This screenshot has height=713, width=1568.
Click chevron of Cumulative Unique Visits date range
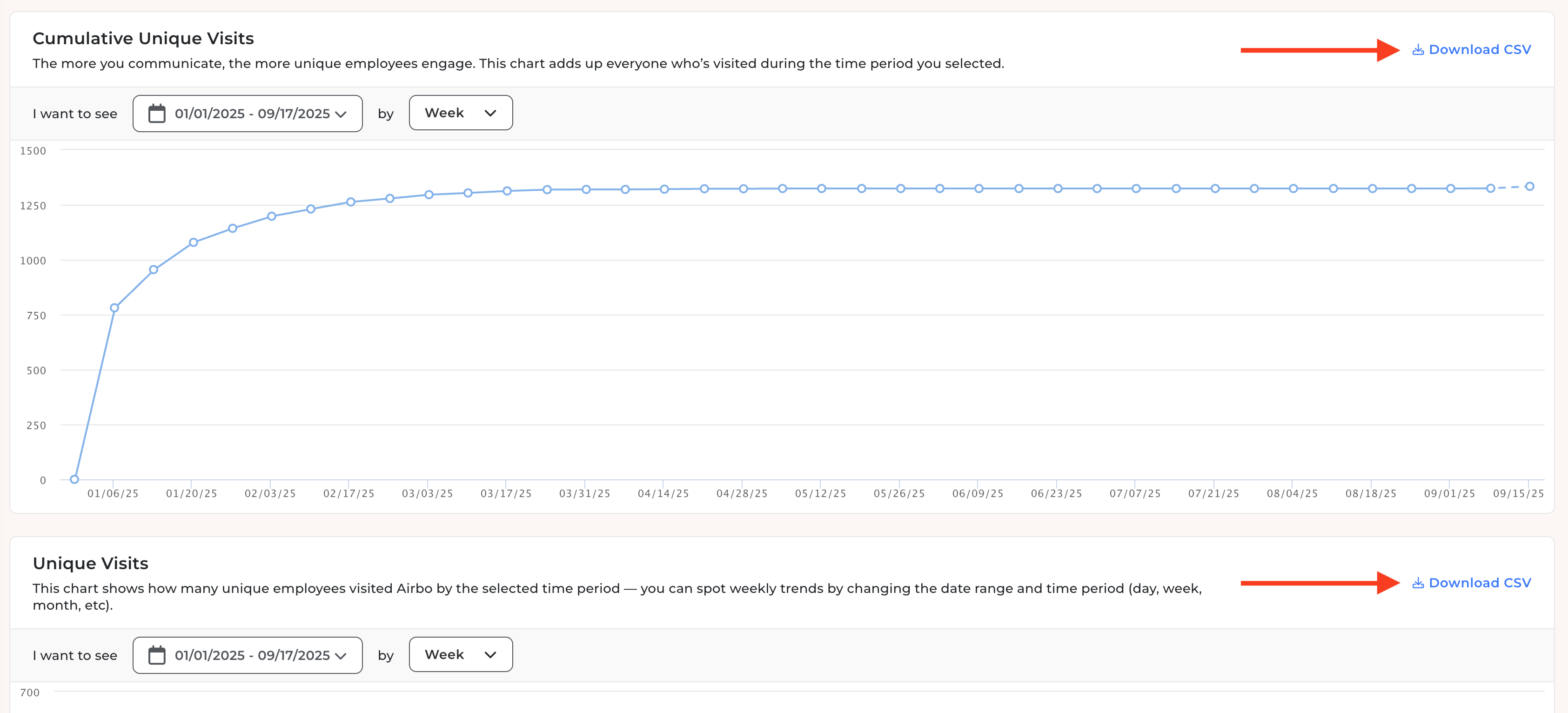[341, 114]
